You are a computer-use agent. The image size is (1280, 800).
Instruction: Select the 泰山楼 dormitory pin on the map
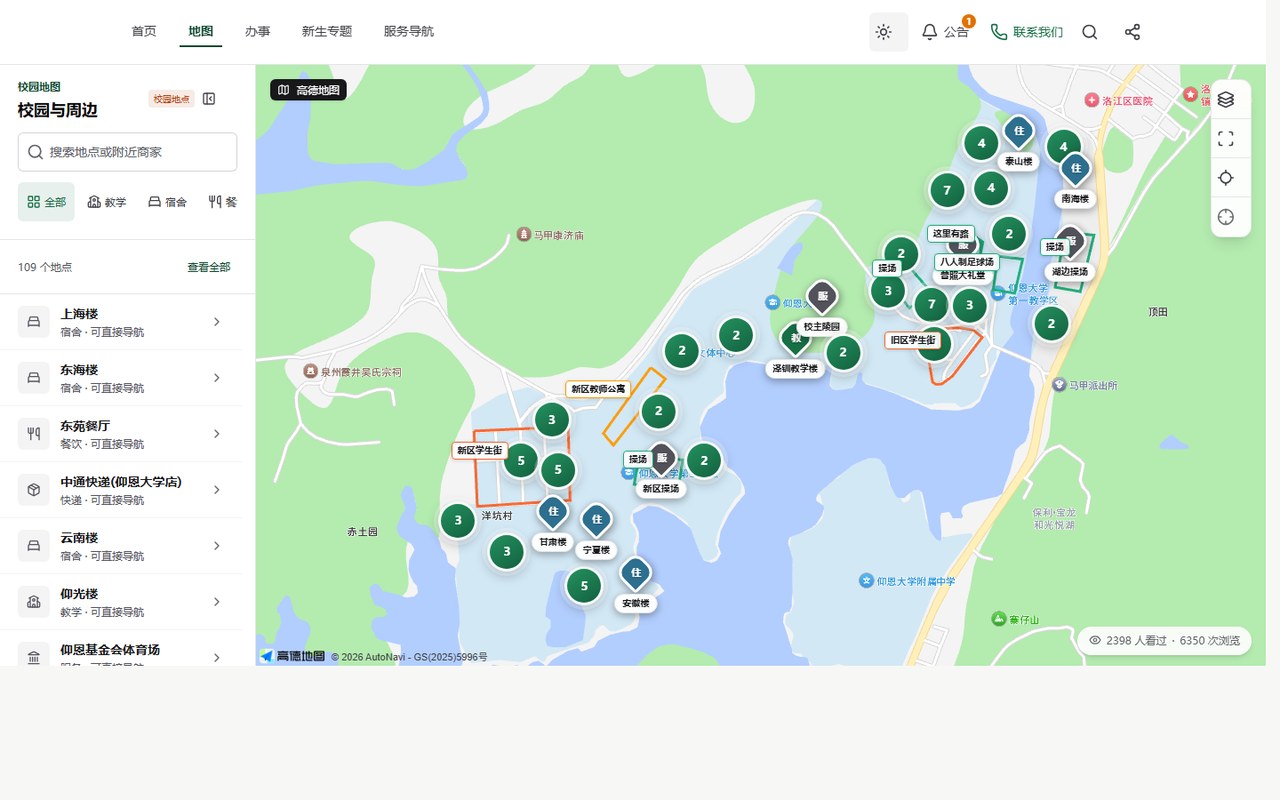tap(1019, 132)
